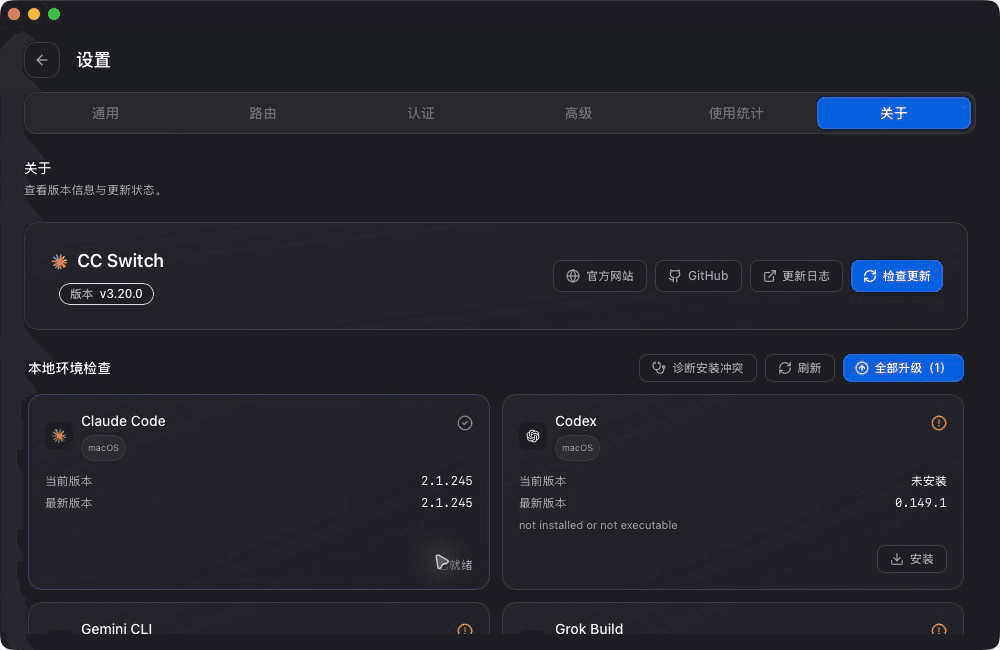
Task: Click Claude Code checkmark status icon
Action: pos(465,423)
